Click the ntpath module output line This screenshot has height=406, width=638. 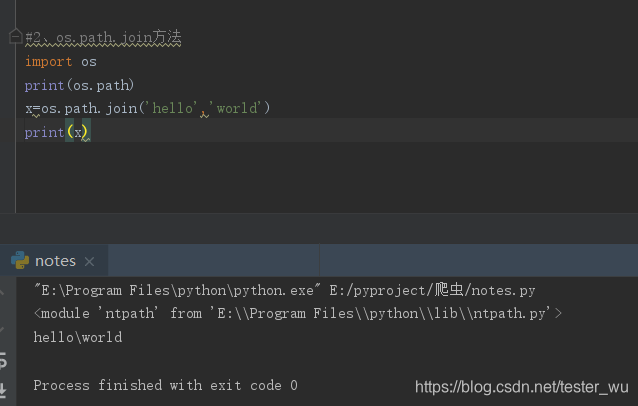[x=297, y=314]
